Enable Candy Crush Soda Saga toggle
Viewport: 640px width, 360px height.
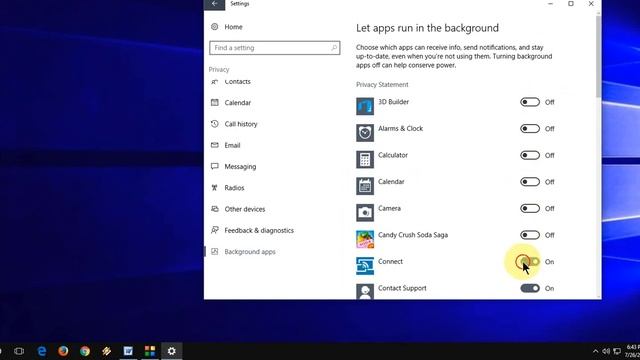[x=530, y=235]
